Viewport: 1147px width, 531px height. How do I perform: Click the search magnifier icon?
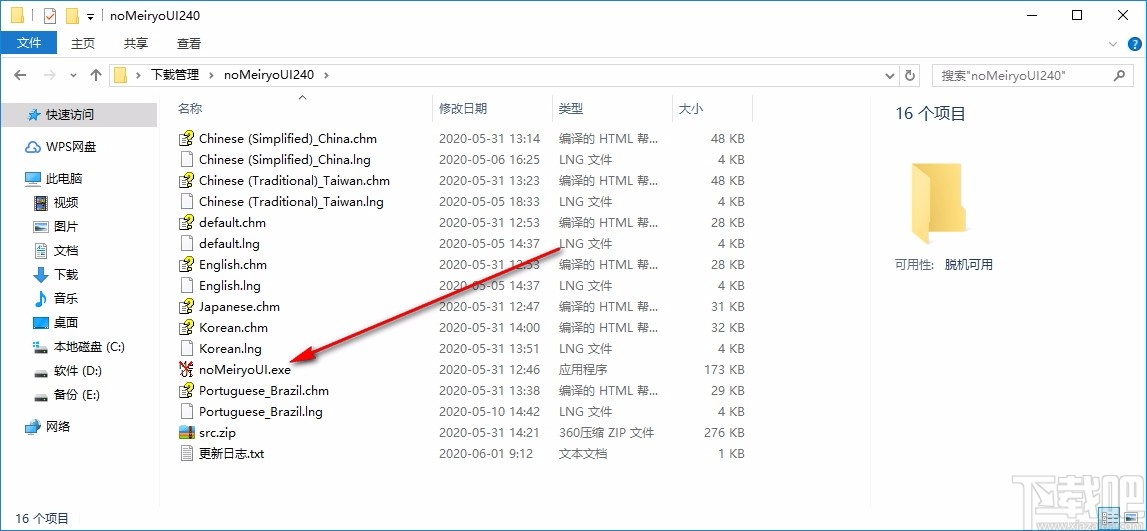click(1118, 75)
